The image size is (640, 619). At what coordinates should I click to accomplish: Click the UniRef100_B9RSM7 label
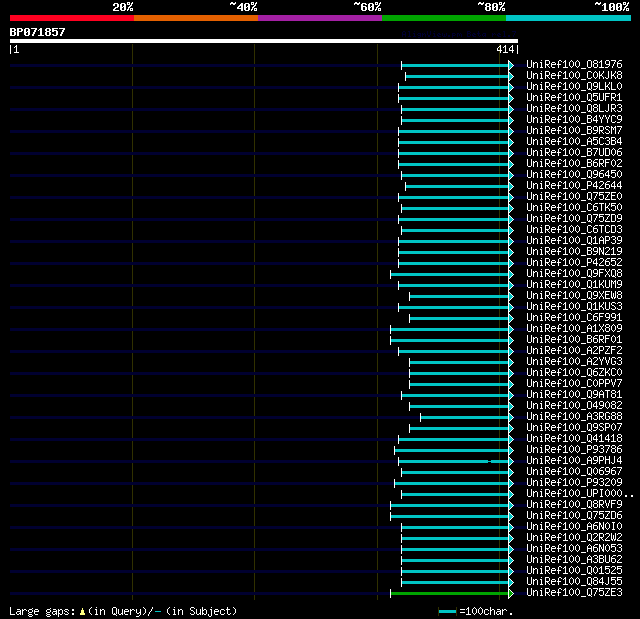(574, 131)
